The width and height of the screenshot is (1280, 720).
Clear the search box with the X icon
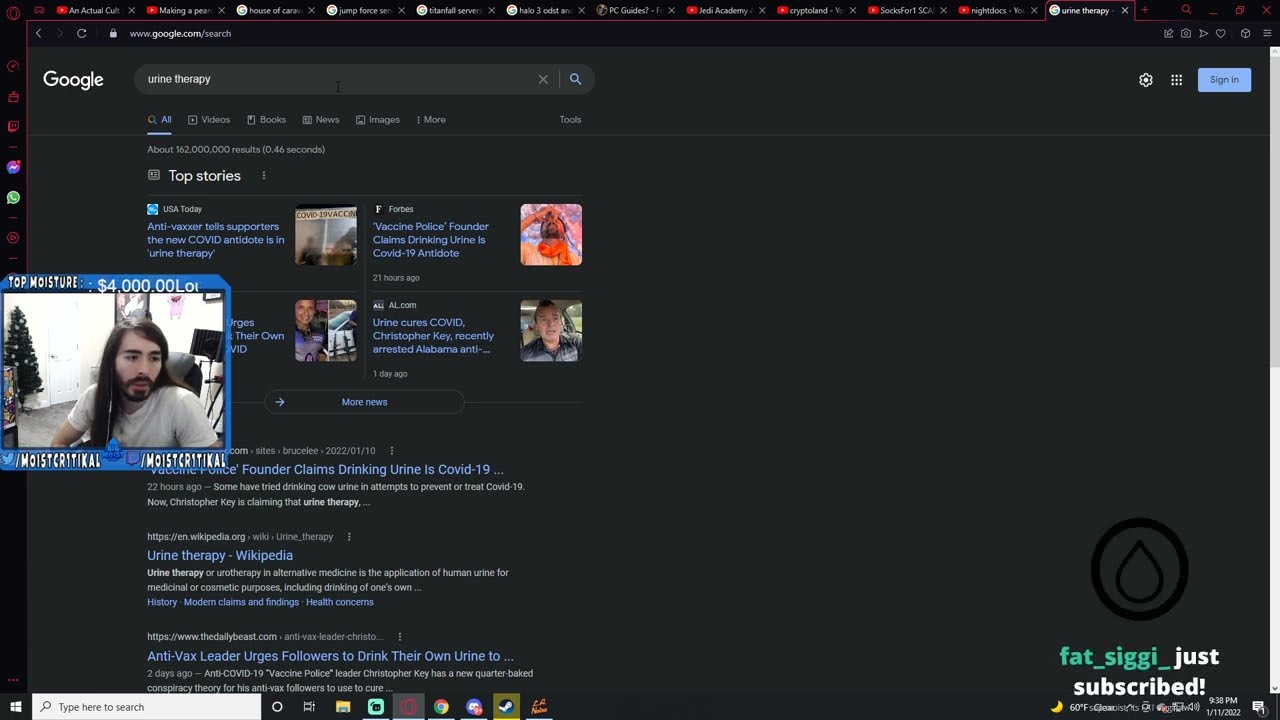(x=543, y=79)
